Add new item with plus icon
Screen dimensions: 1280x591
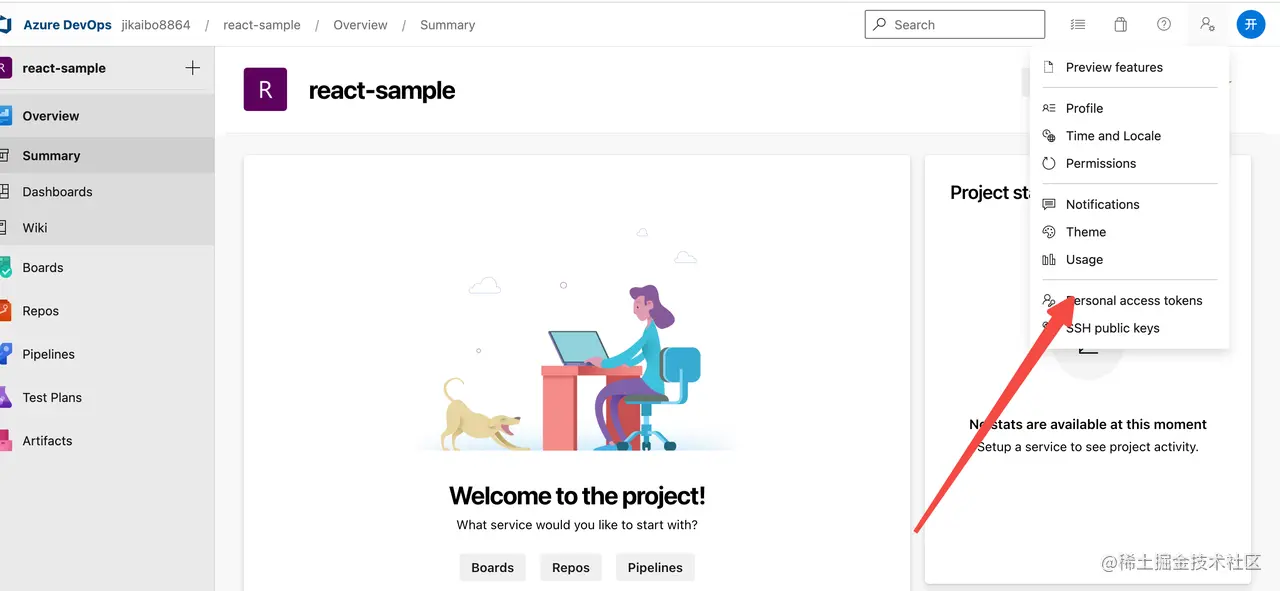pos(193,68)
